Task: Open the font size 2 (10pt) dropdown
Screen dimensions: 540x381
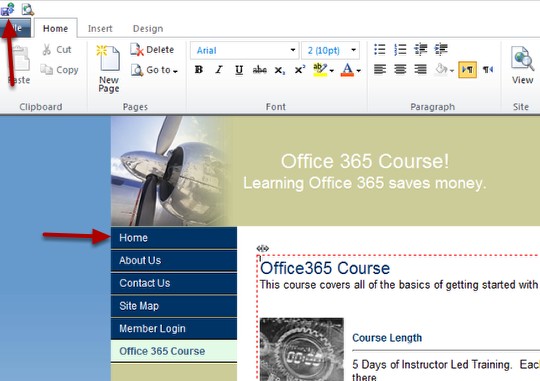Action: 354,50
